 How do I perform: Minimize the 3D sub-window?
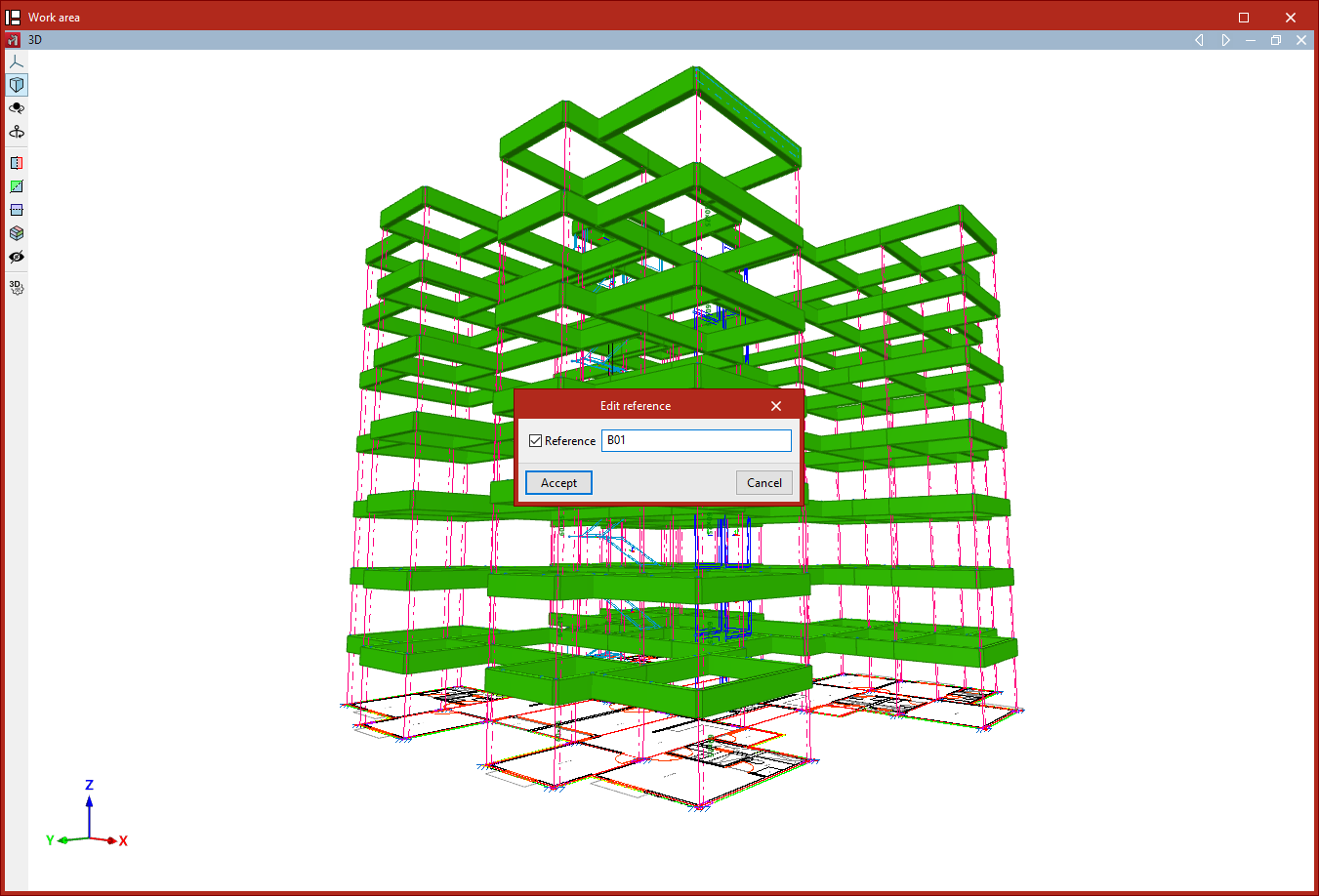tap(1251, 40)
